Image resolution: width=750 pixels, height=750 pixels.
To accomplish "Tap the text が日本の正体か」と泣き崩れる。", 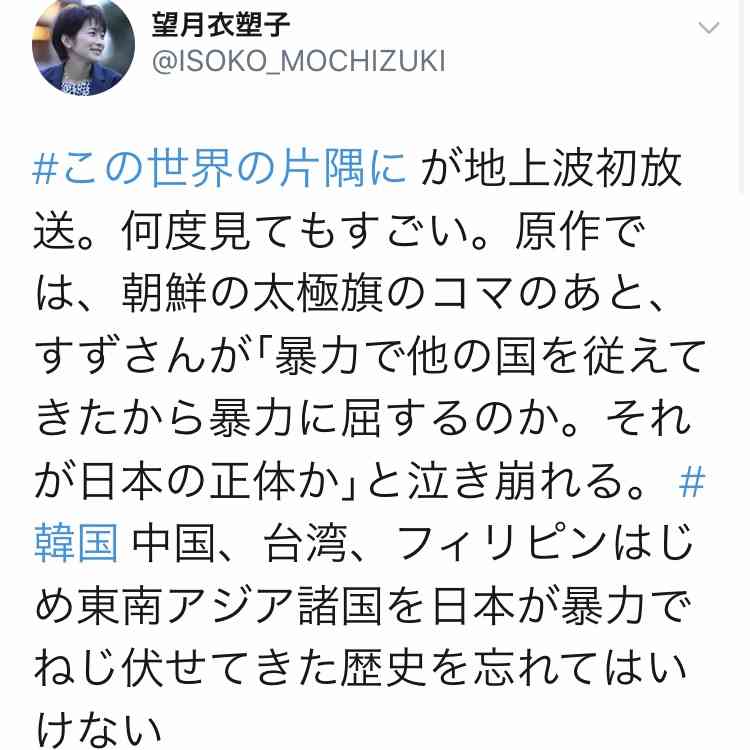I will (341, 481).
